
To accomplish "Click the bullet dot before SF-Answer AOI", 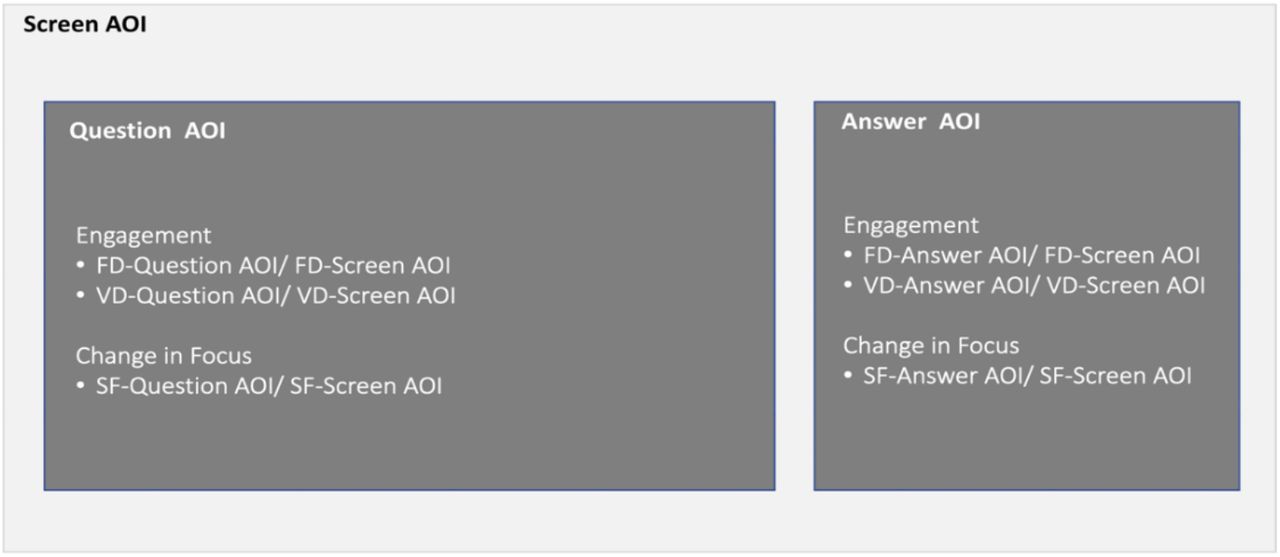I will [x=848, y=377].
